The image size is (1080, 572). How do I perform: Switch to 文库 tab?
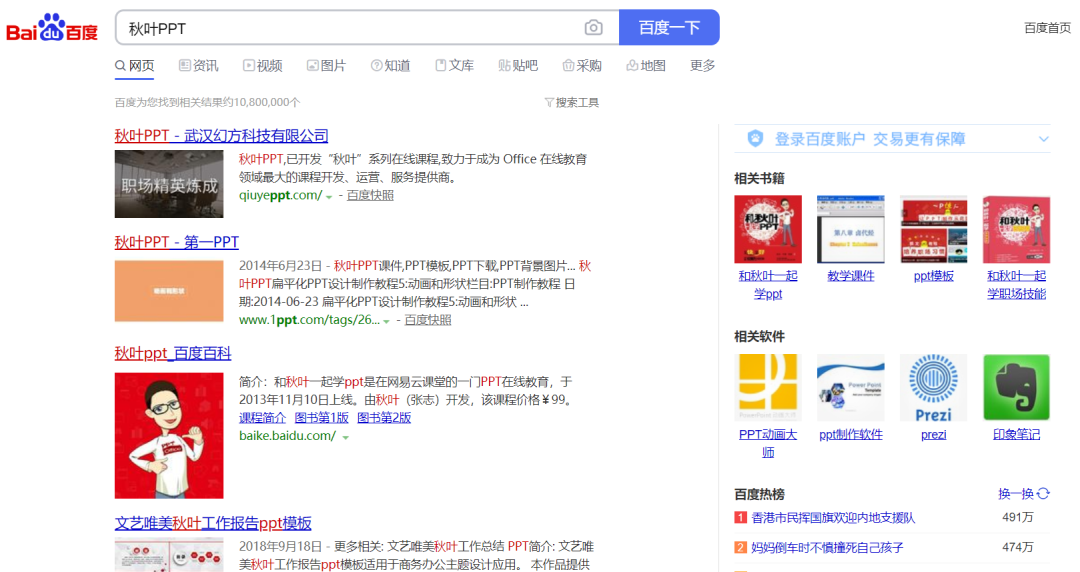455,65
